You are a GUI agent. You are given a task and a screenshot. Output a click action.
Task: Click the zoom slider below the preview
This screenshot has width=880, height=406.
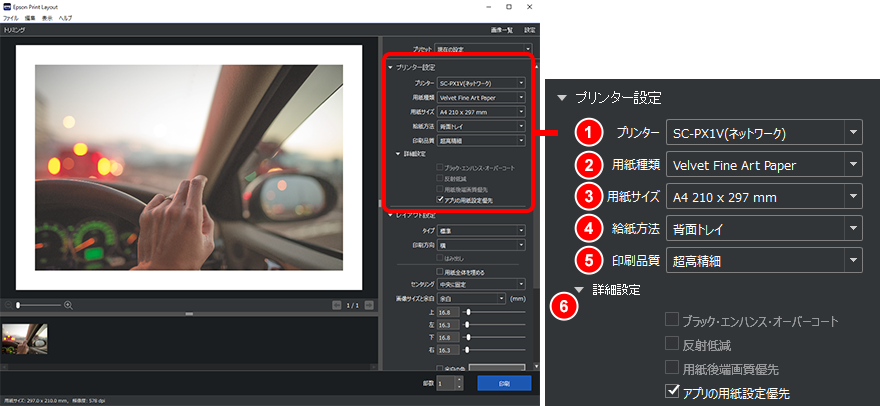click(x=38, y=304)
